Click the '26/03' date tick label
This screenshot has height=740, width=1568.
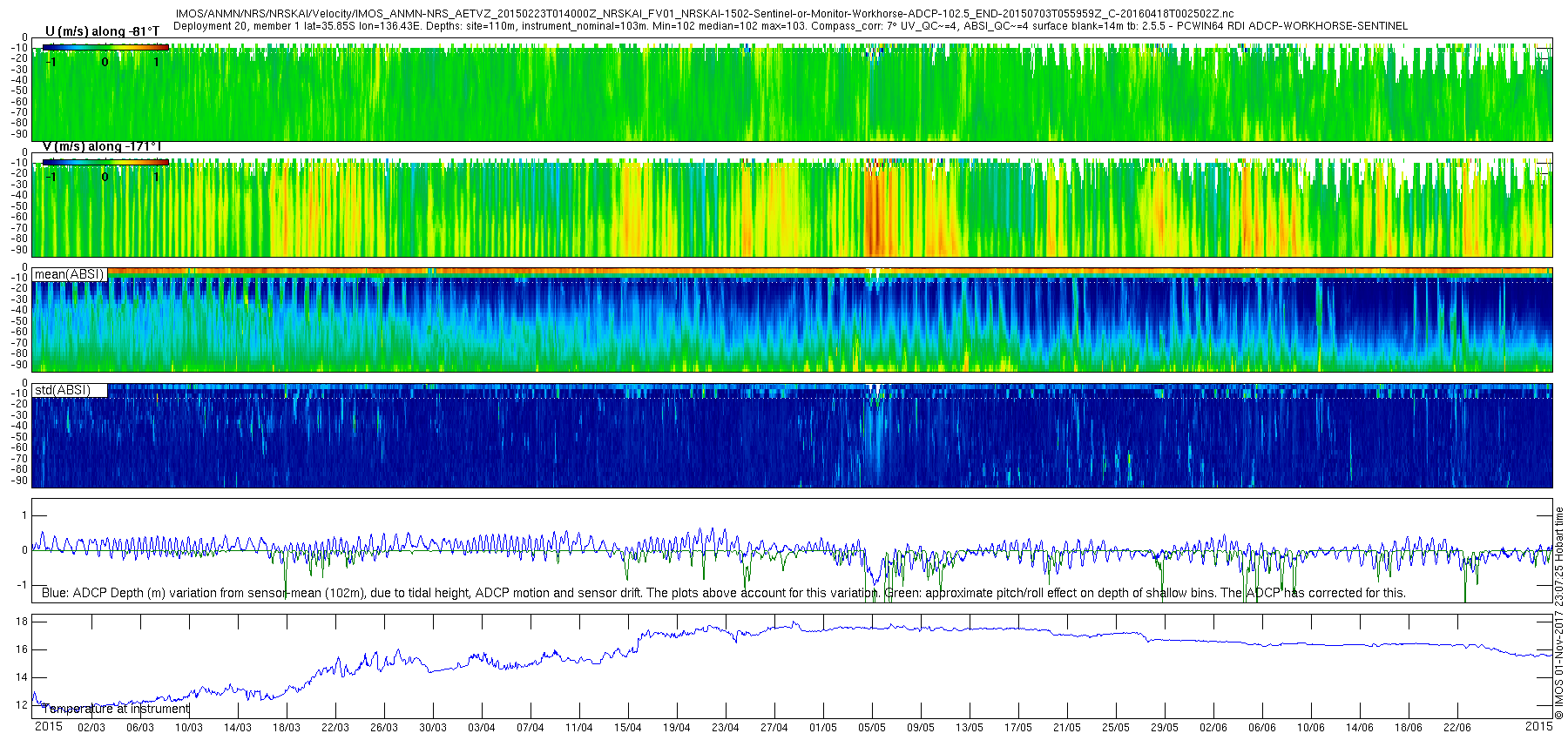tap(384, 728)
